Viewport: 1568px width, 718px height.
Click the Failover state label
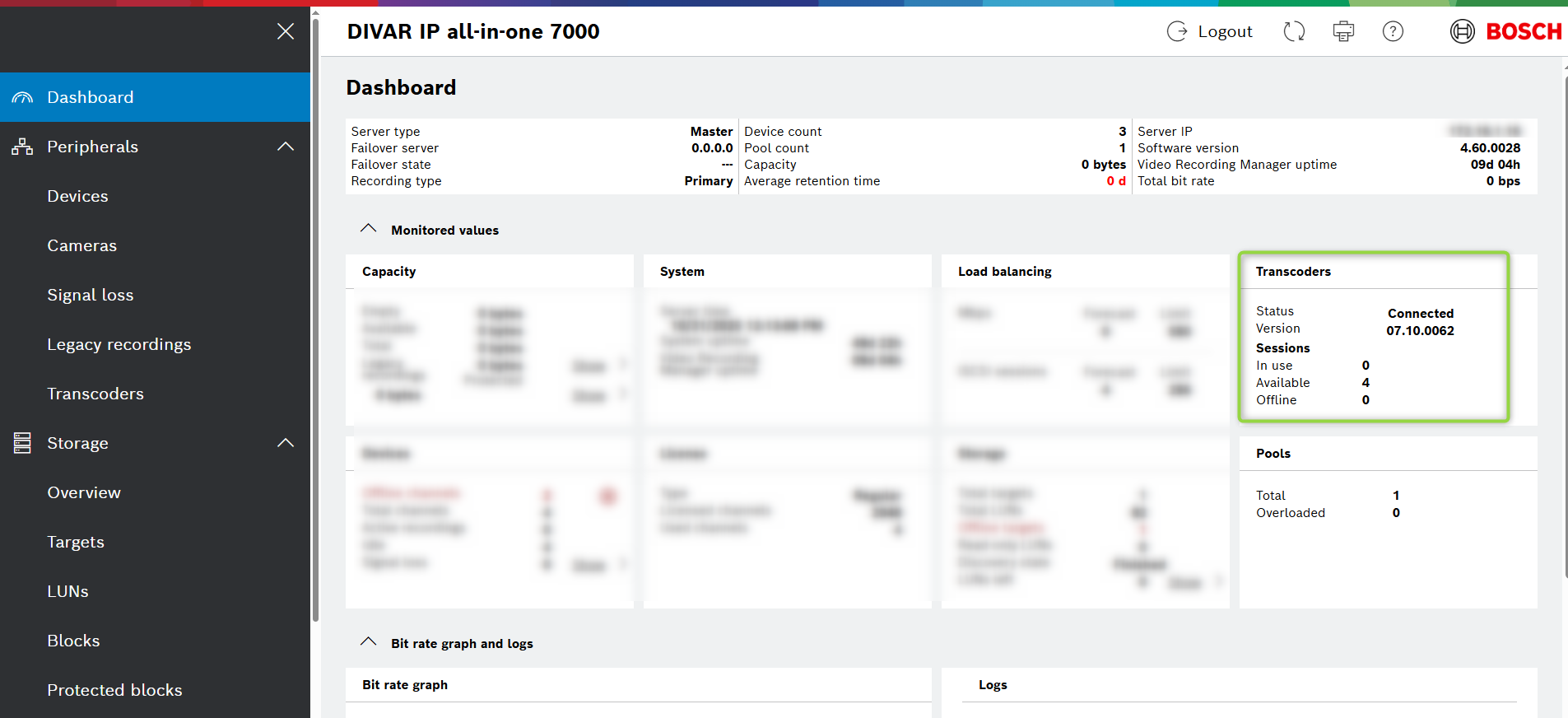point(391,165)
